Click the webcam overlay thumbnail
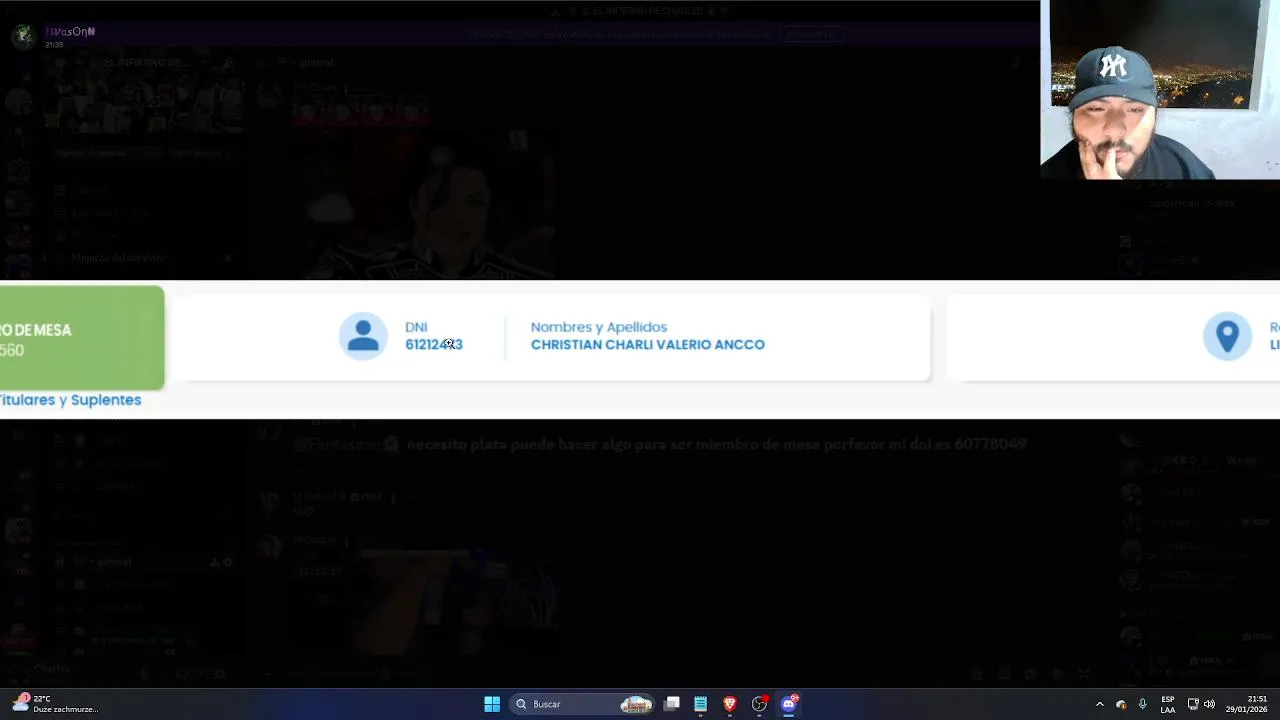The height and width of the screenshot is (720, 1280). (1160, 90)
